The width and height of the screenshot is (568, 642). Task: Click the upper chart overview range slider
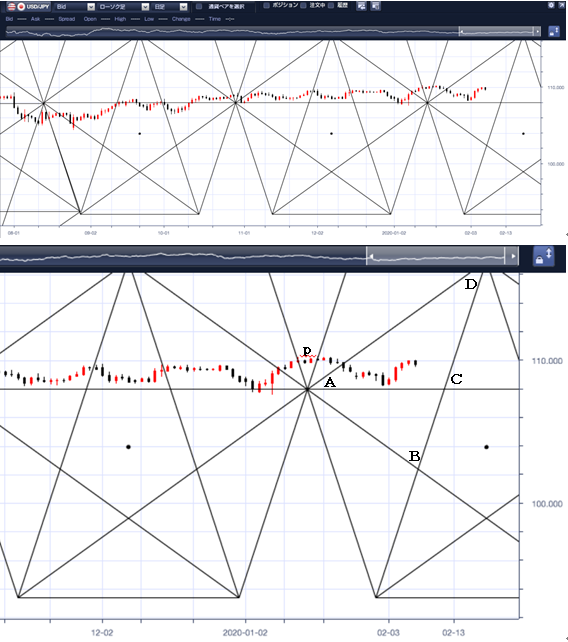pyautogui.click(x=496, y=32)
